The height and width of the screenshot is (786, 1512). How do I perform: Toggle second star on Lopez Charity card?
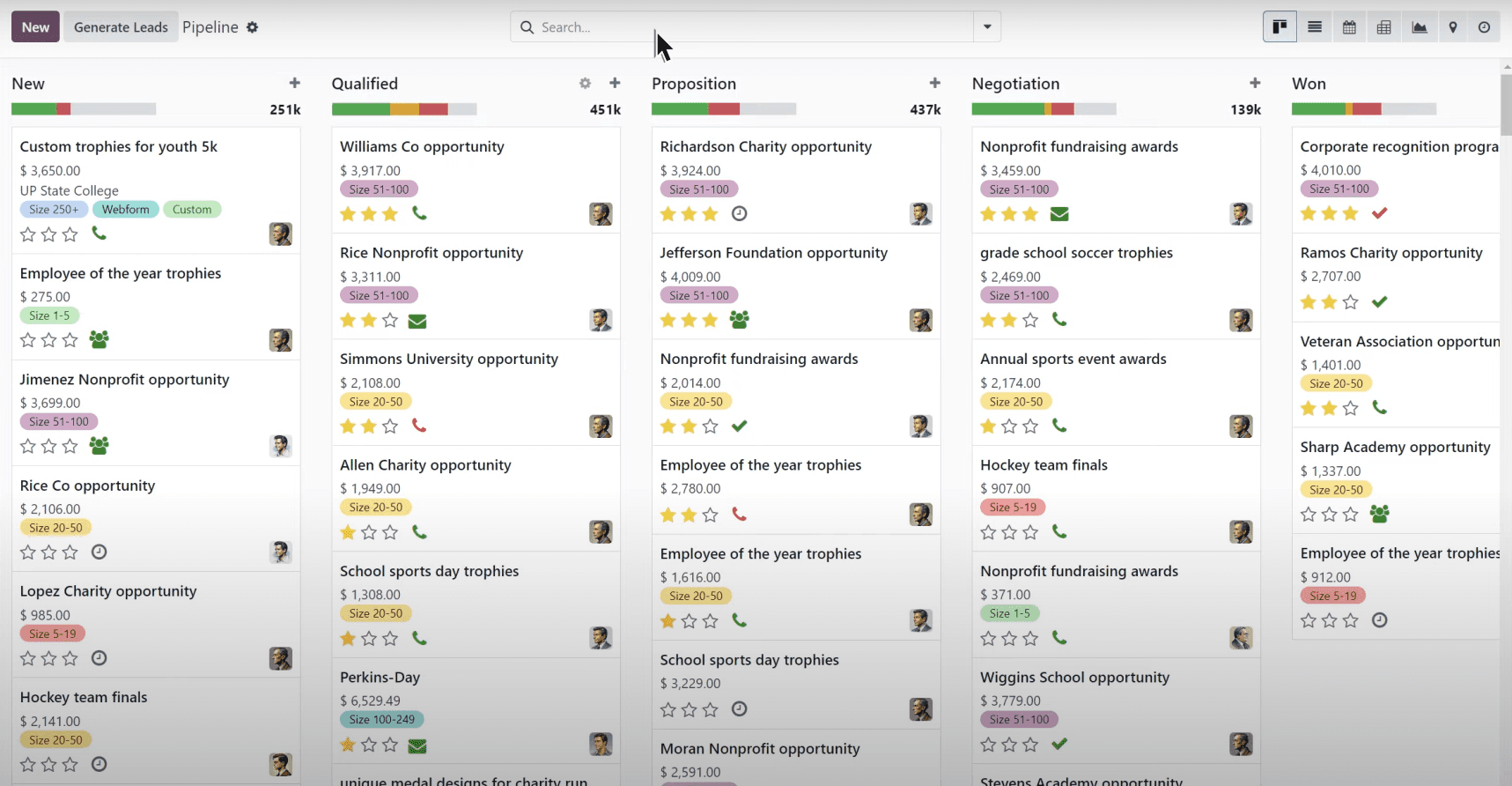click(x=49, y=658)
